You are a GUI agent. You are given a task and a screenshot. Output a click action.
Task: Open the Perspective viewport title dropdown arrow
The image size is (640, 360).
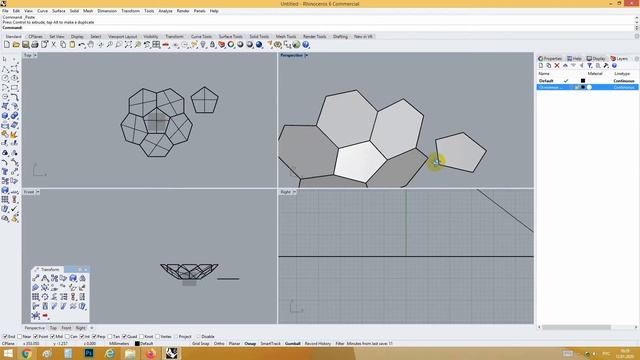pyautogui.click(x=306, y=55)
